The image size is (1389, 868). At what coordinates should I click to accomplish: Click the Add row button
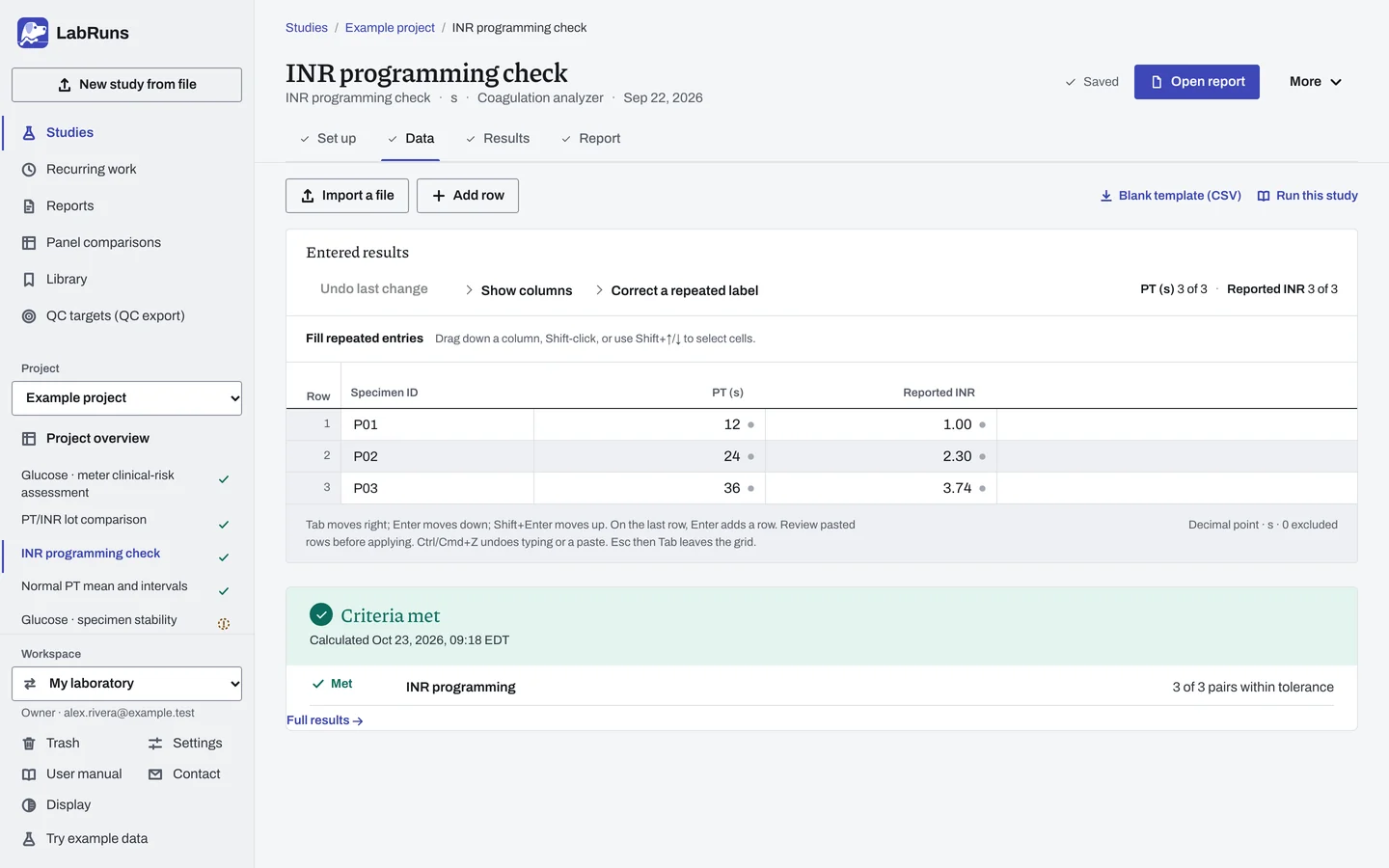[x=468, y=196]
